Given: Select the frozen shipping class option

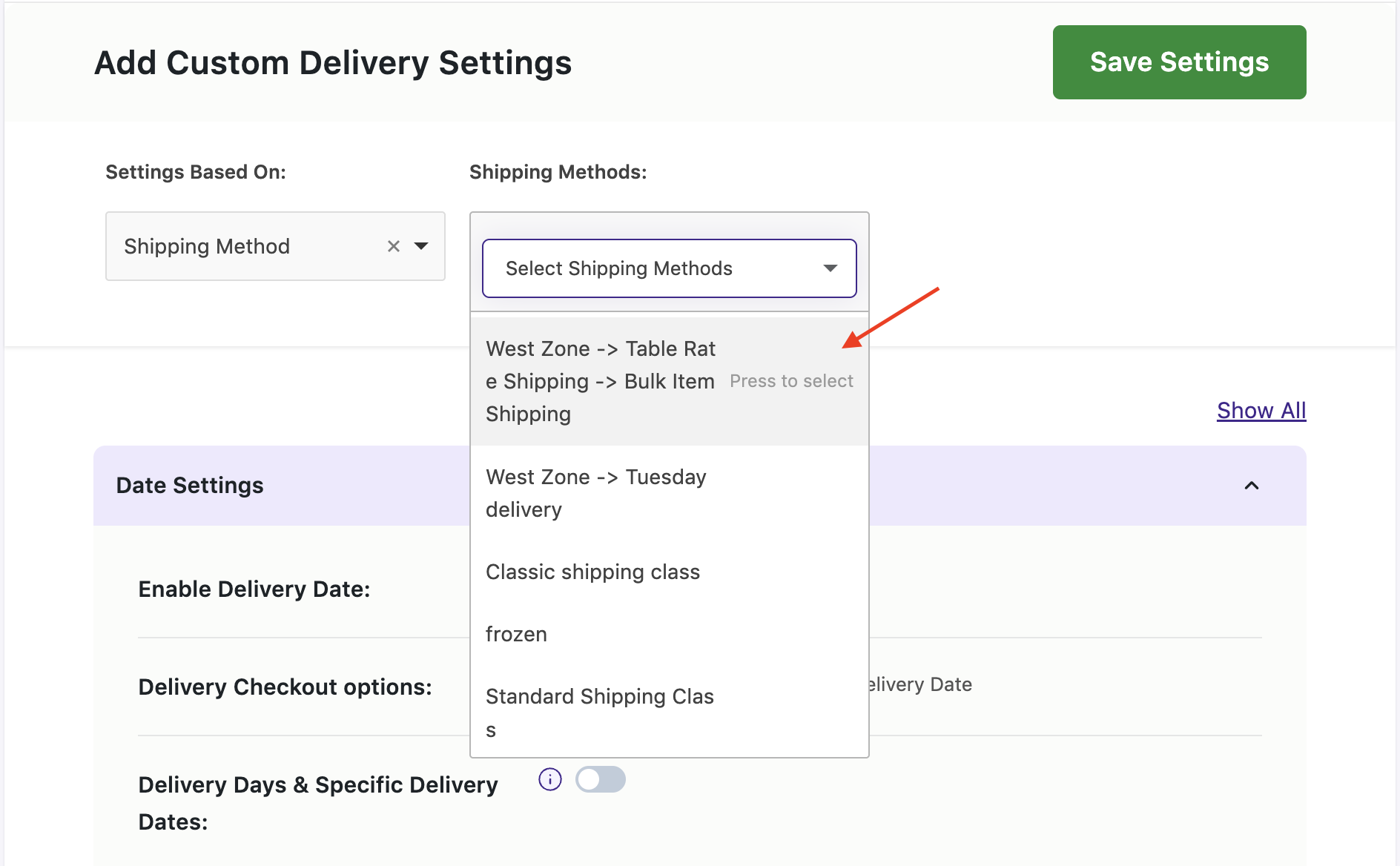Looking at the screenshot, I should [516, 634].
